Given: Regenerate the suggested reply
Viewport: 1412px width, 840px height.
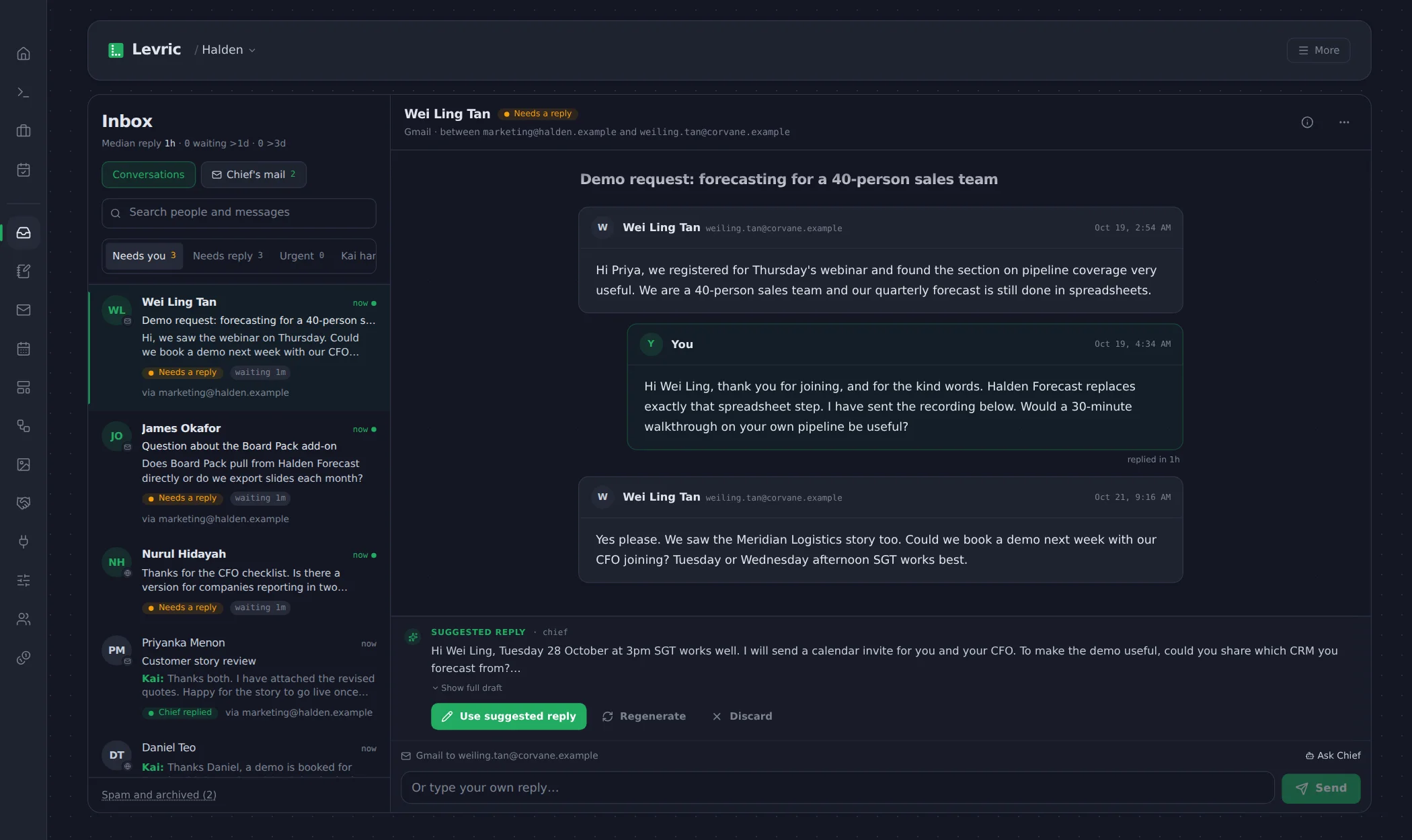Looking at the screenshot, I should point(644,716).
